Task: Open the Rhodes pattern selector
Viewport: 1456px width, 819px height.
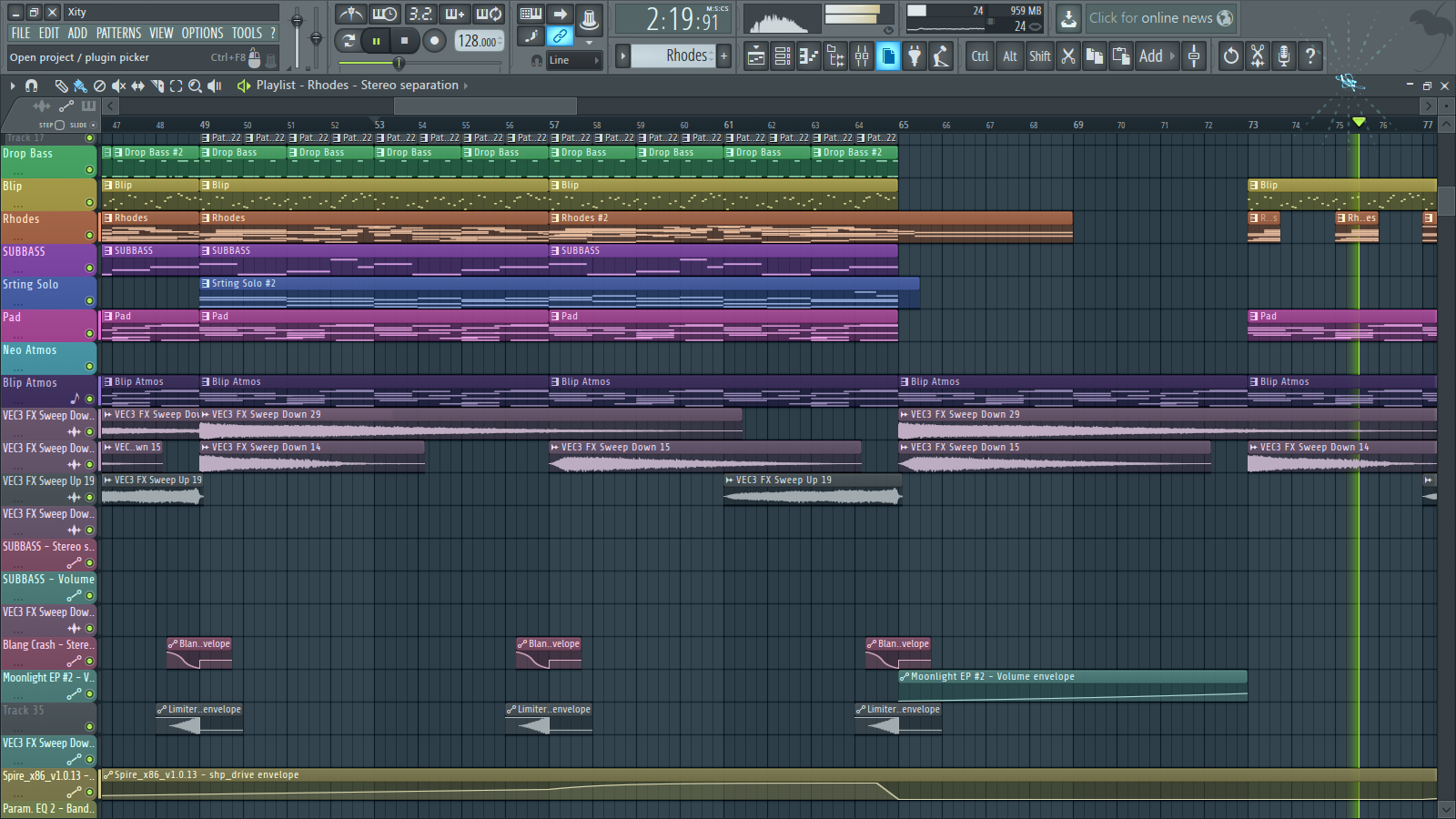Action: (x=673, y=56)
